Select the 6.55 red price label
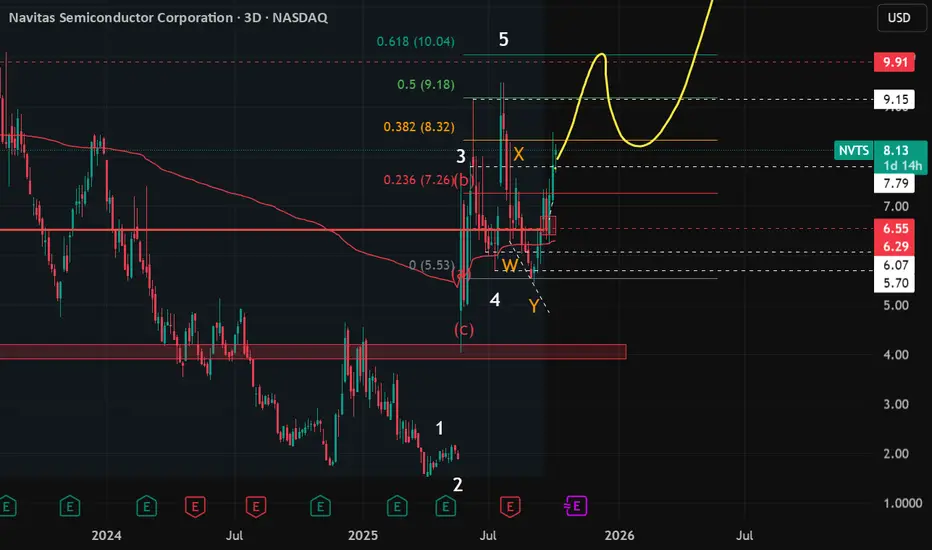 894,228
